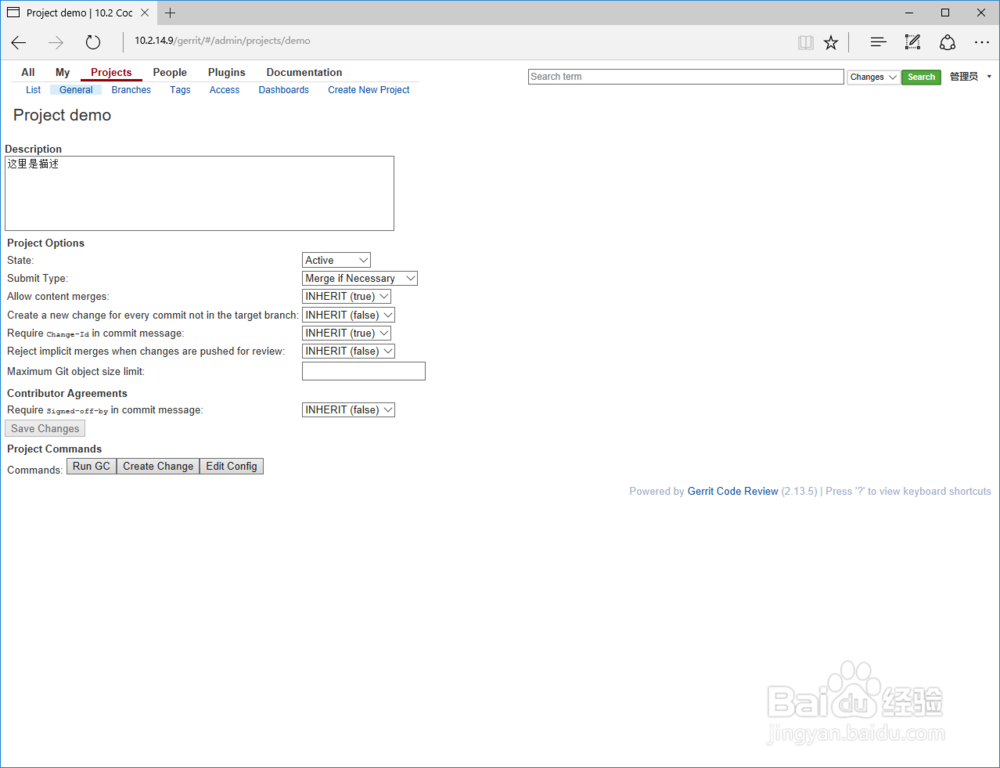Open the Dashboards submenu
This screenshot has width=1000, height=768.
tap(284, 90)
